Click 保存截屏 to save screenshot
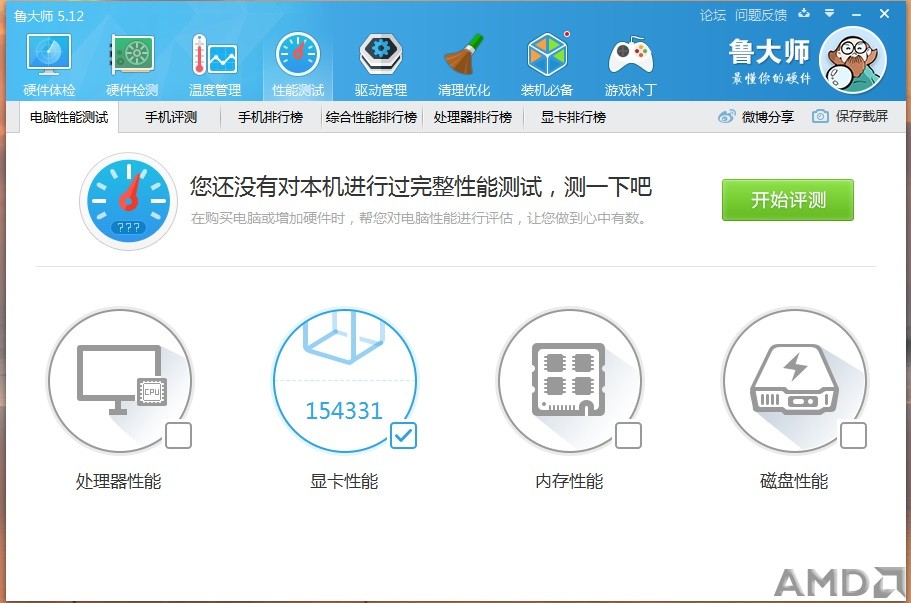 pos(850,116)
